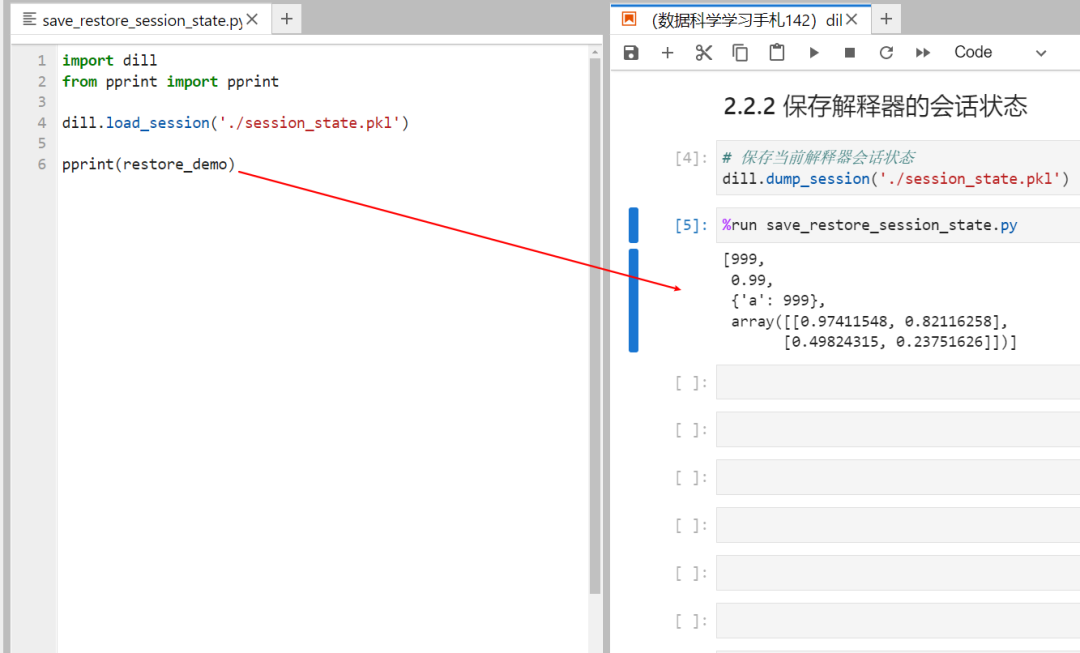Image resolution: width=1080 pixels, height=653 pixels.
Task: Restart the kernel using the refresh icon
Action: coord(887,52)
